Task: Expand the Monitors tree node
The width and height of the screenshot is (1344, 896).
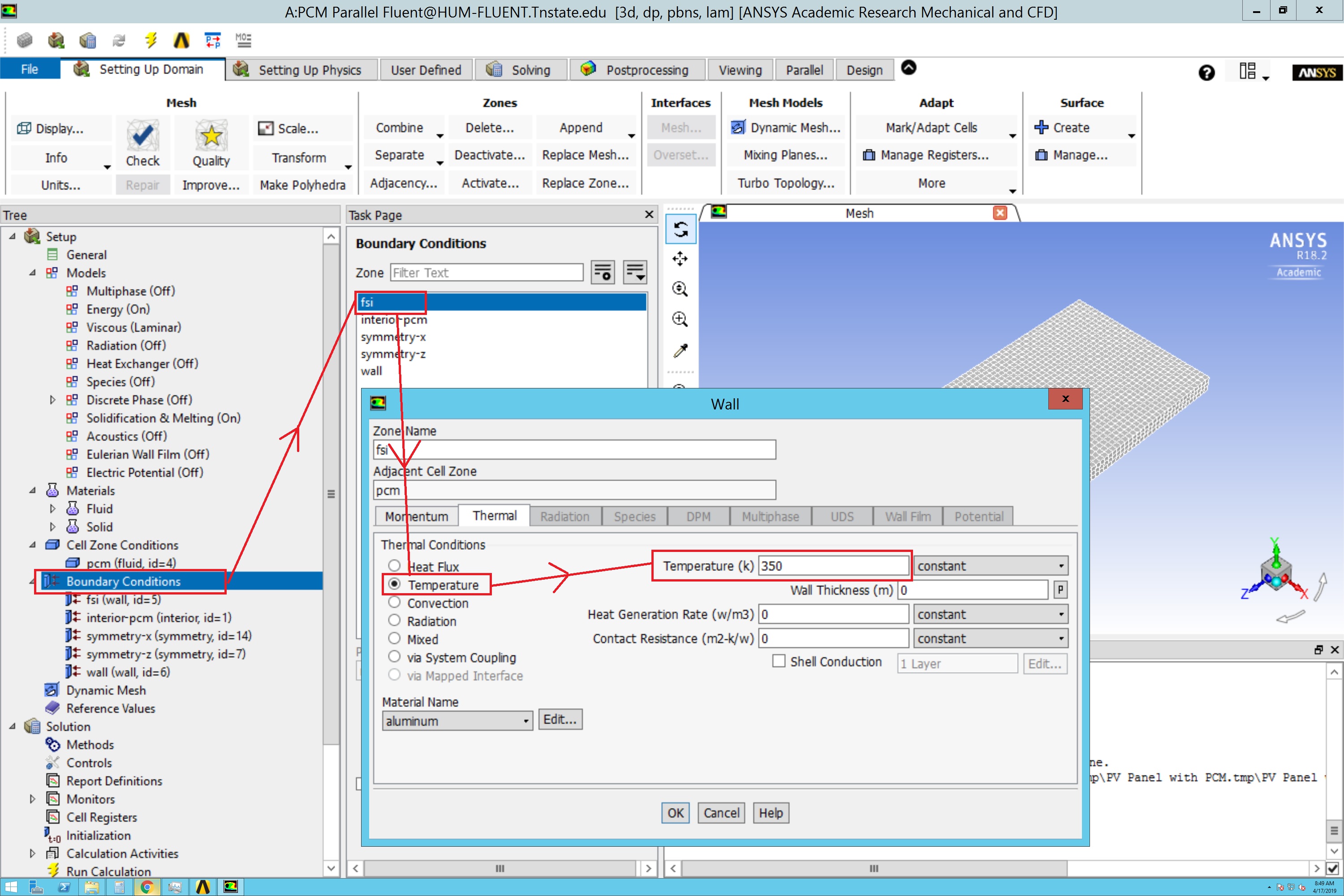Action: tap(33, 799)
